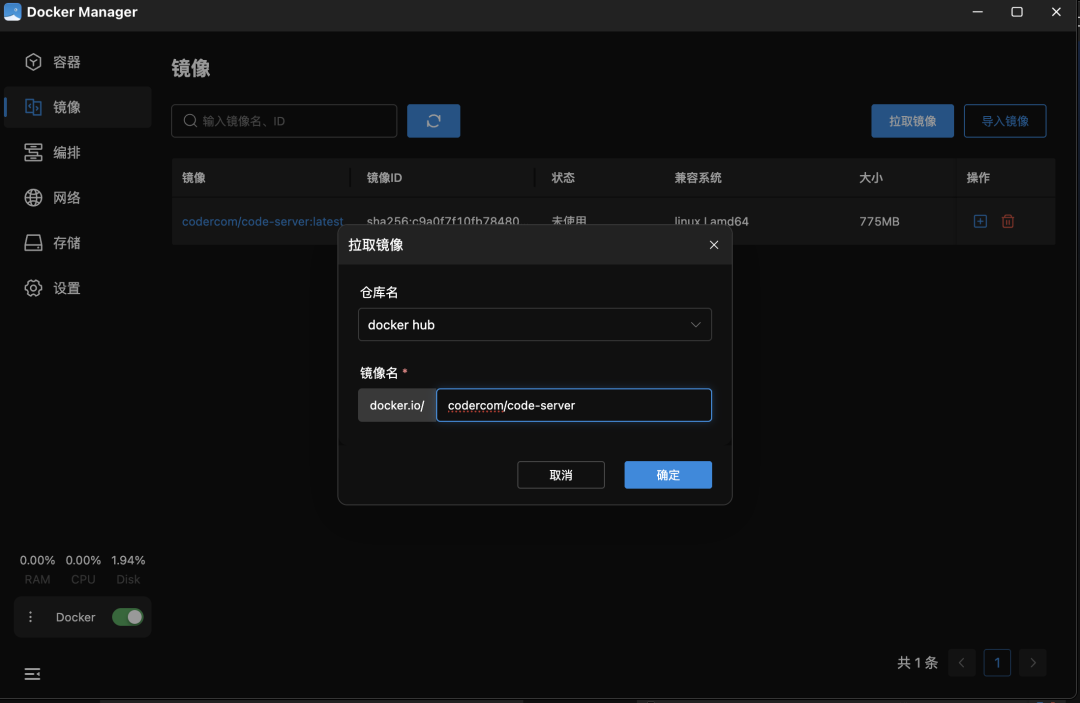Open the 编排 compose section
The height and width of the screenshot is (703, 1080).
(77, 152)
